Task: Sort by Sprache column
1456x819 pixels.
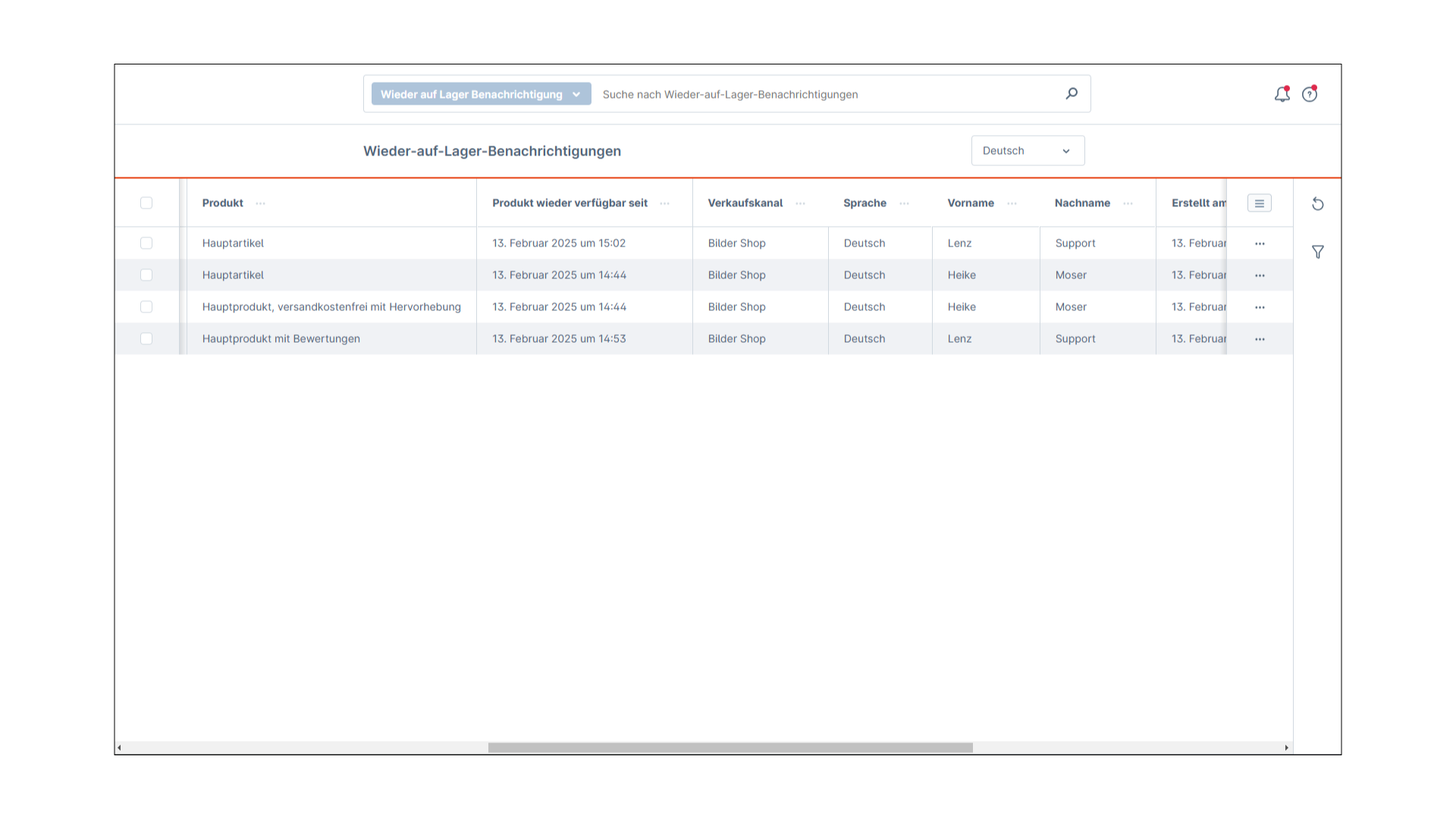Action: [864, 202]
